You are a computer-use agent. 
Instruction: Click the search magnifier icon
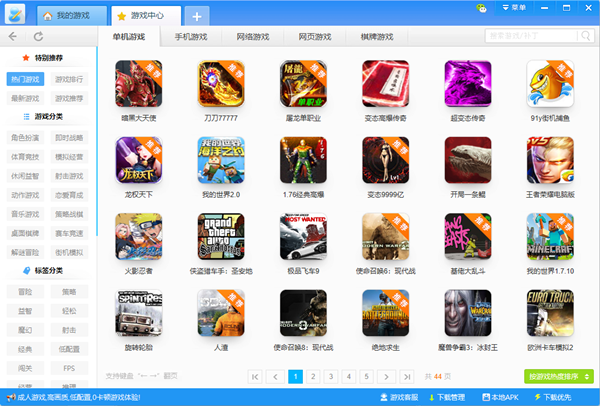pyautogui.click(x=585, y=36)
